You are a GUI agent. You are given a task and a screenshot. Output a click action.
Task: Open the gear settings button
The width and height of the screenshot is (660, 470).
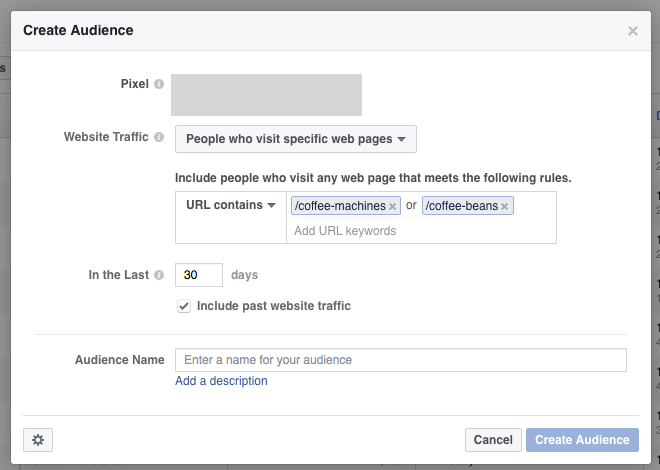[38, 440]
